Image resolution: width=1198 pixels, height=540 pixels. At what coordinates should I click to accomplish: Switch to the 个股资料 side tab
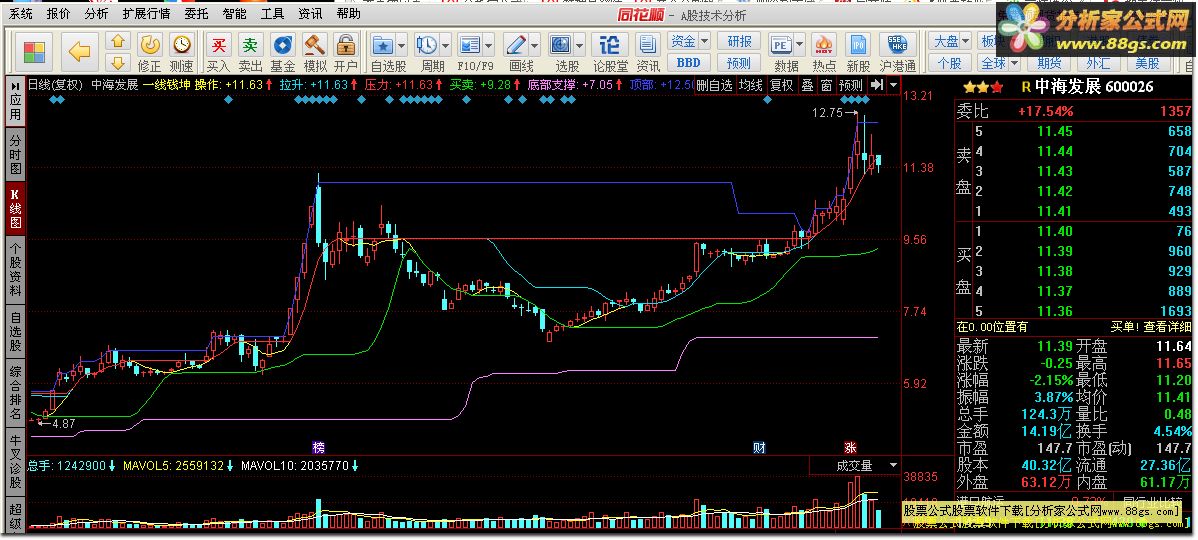click(x=15, y=270)
